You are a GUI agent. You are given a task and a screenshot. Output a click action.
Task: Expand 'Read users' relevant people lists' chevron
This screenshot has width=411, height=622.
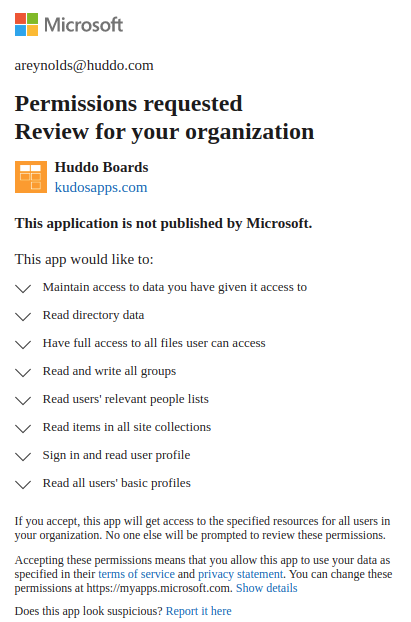click(23, 400)
